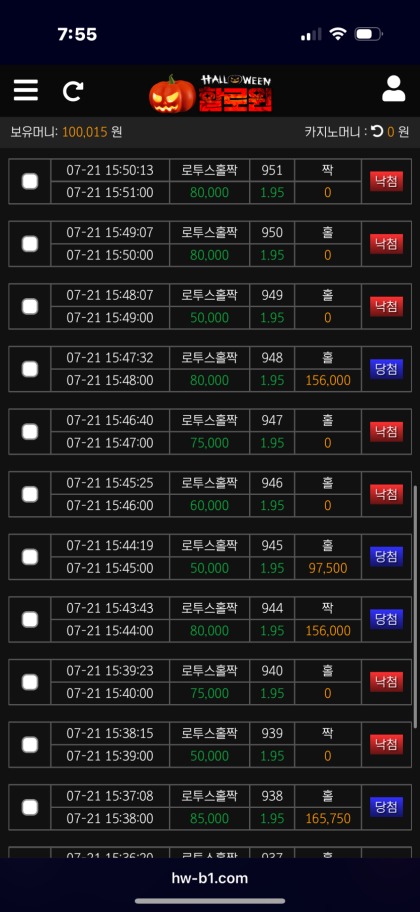The height and width of the screenshot is (912, 420).
Task: Click the vertical scrollbar on right edge
Action: [415, 607]
